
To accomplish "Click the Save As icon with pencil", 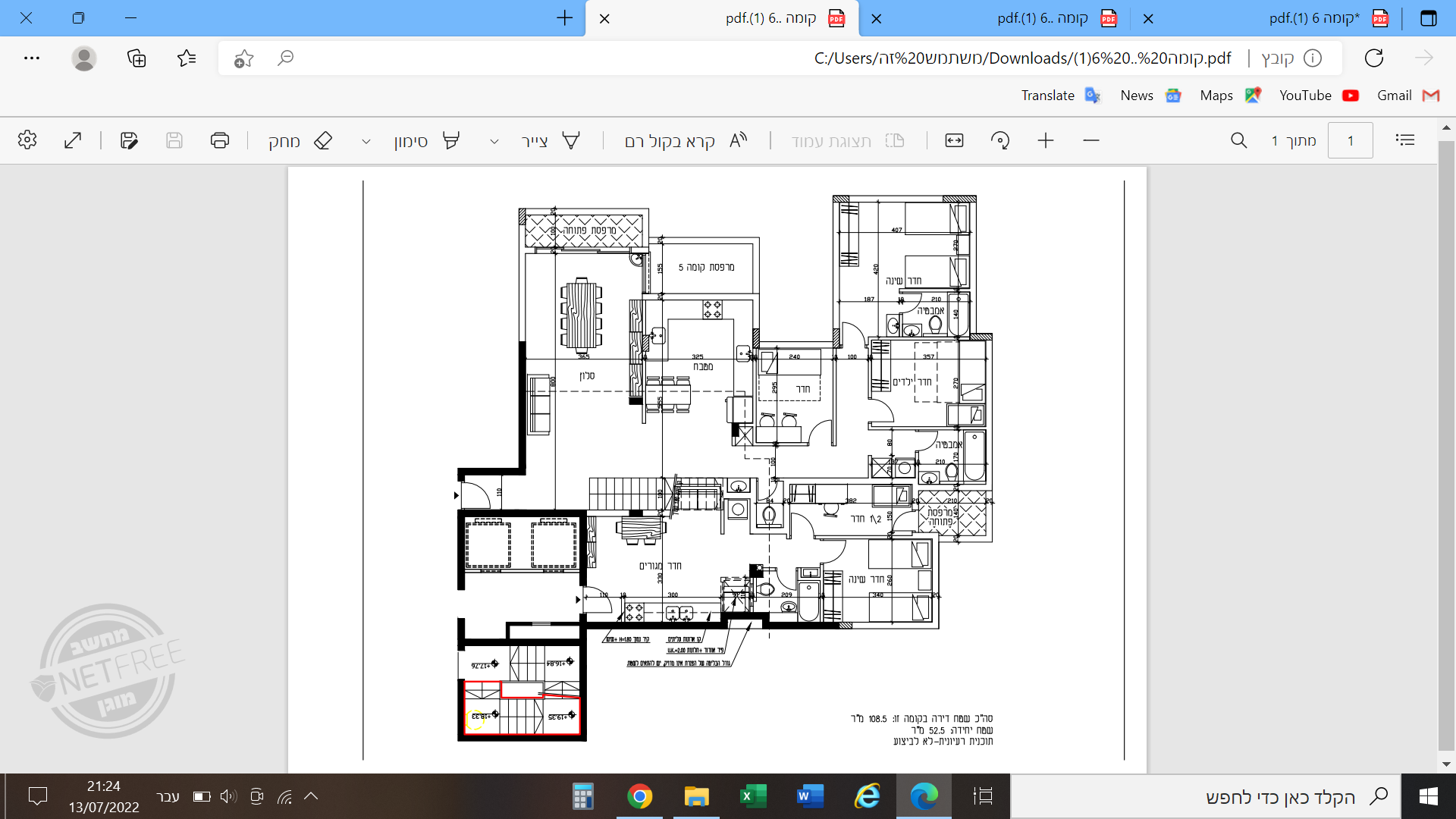I will [129, 140].
